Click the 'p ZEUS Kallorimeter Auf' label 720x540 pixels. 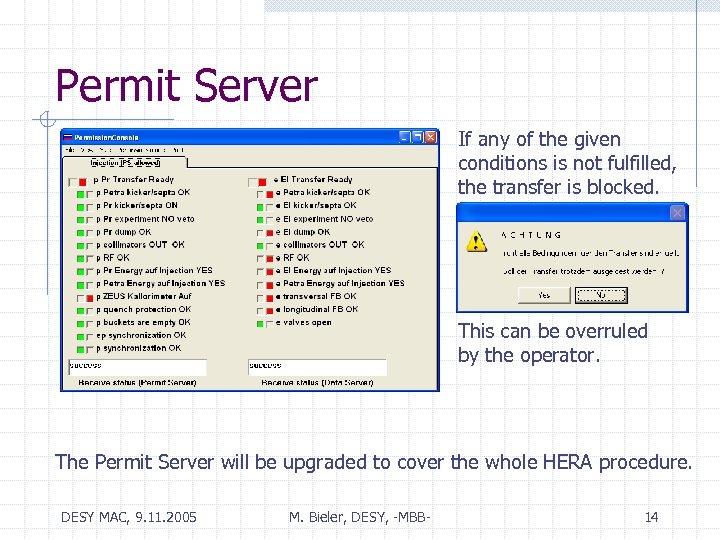[x=144, y=296]
